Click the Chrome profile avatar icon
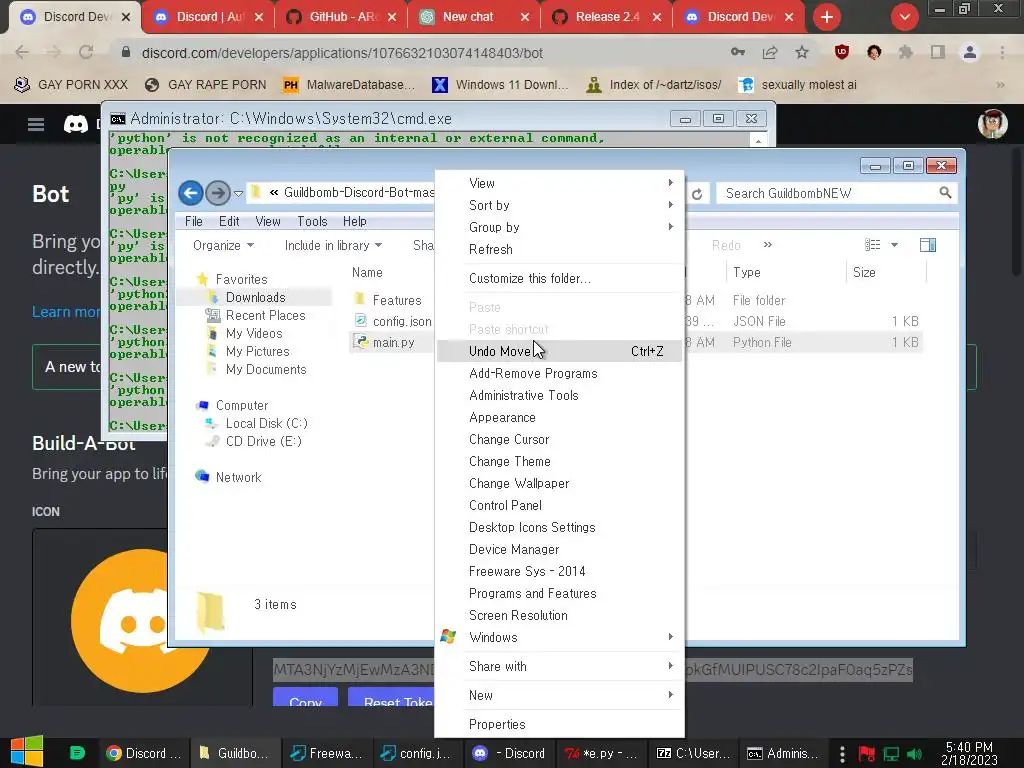1024x768 pixels. click(970, 52)
